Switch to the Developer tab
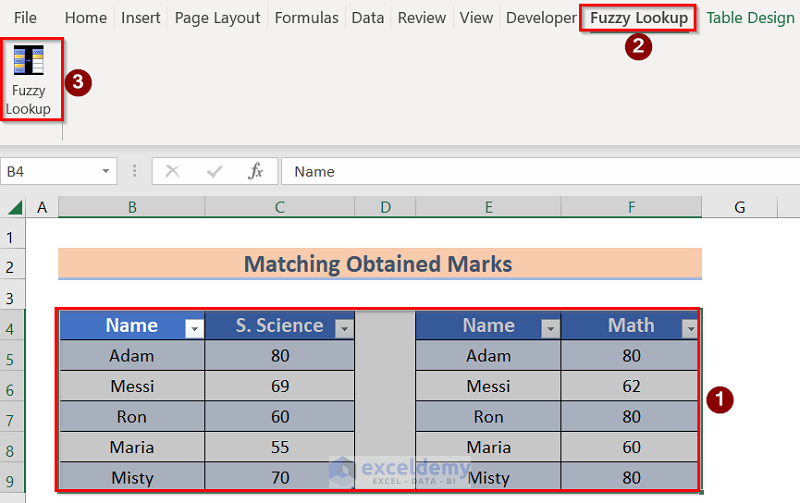 [x=541, y=18]
